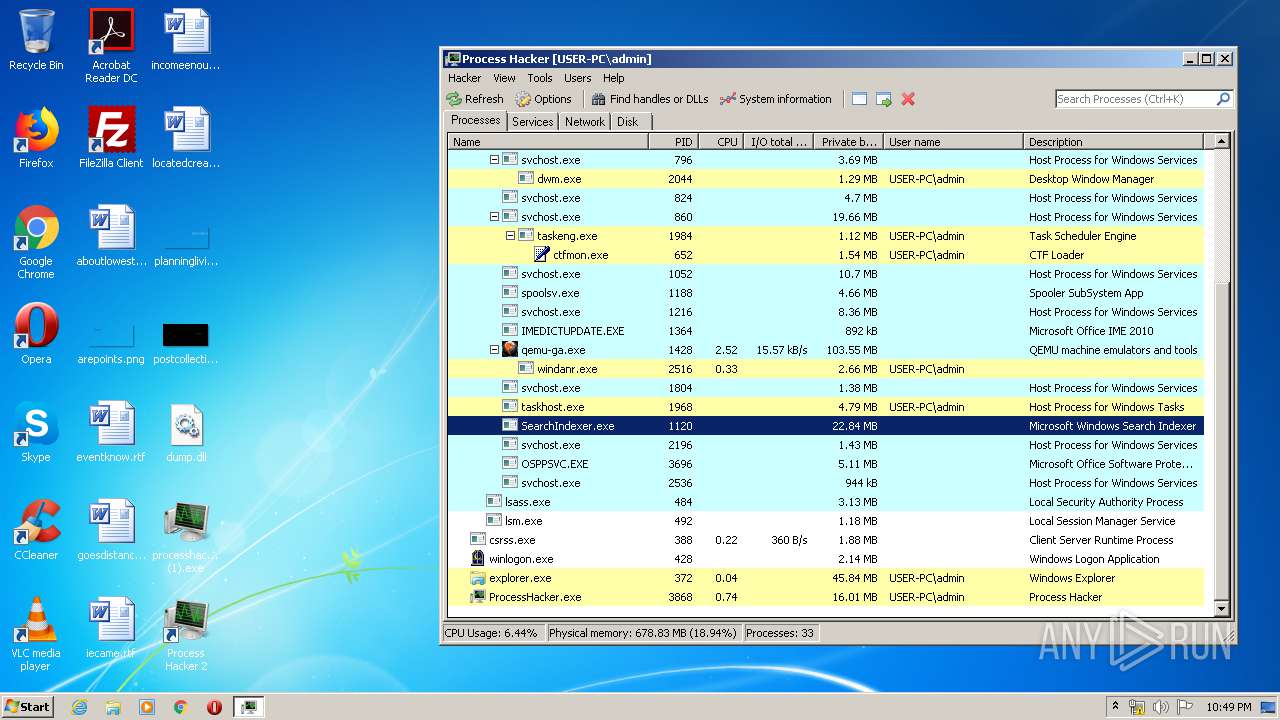Collapse the taskeng.exe tree node
The height and width of the screenshot is (720, 1280).
510,236
